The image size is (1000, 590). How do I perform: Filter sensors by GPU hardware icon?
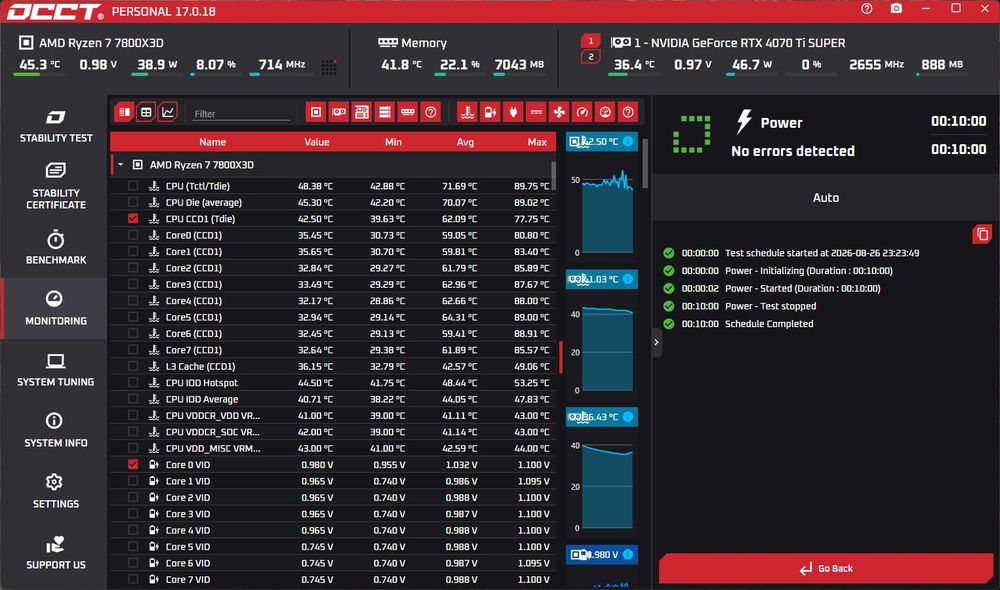click(339, 112)
